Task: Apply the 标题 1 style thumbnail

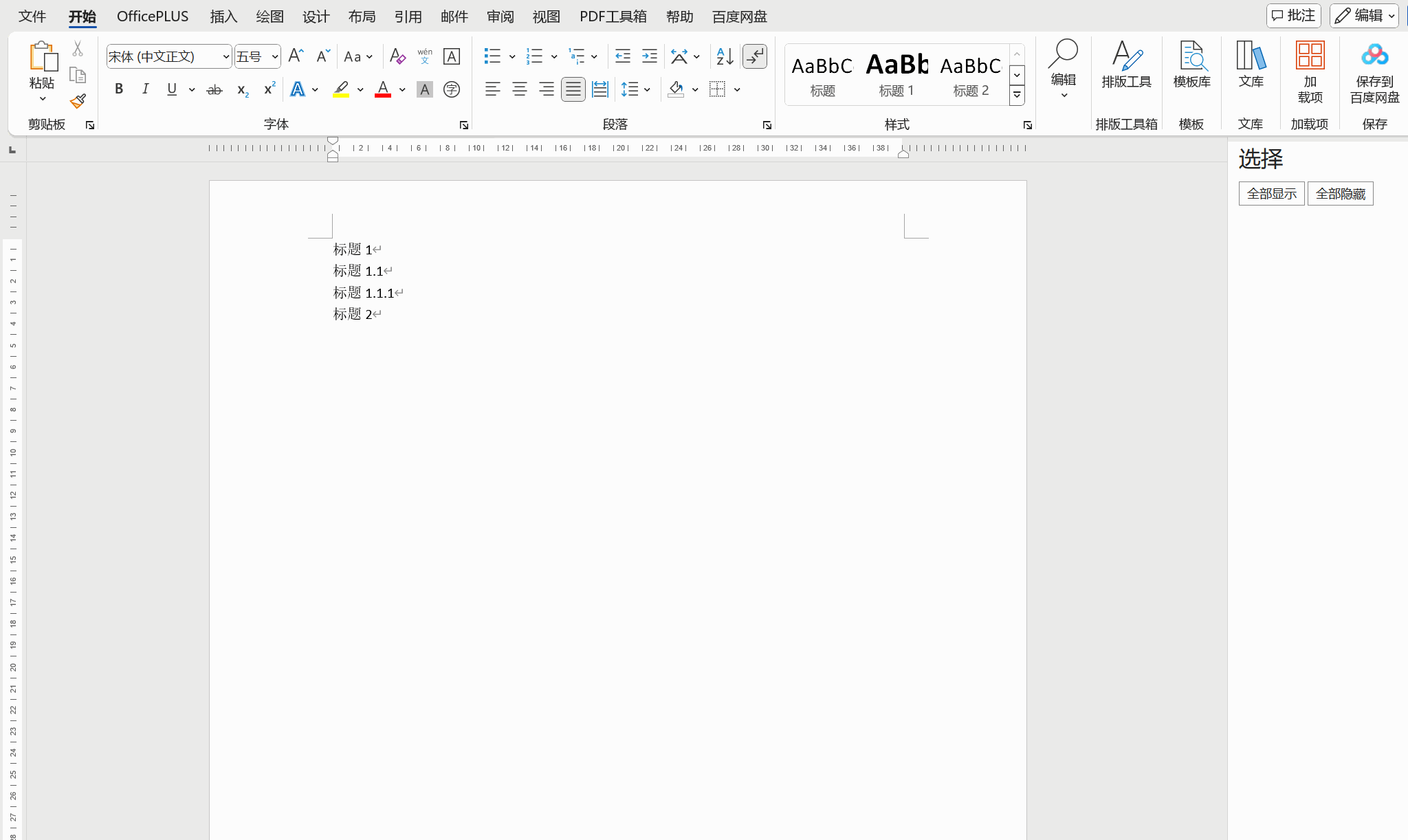Action: click(896, 74)
